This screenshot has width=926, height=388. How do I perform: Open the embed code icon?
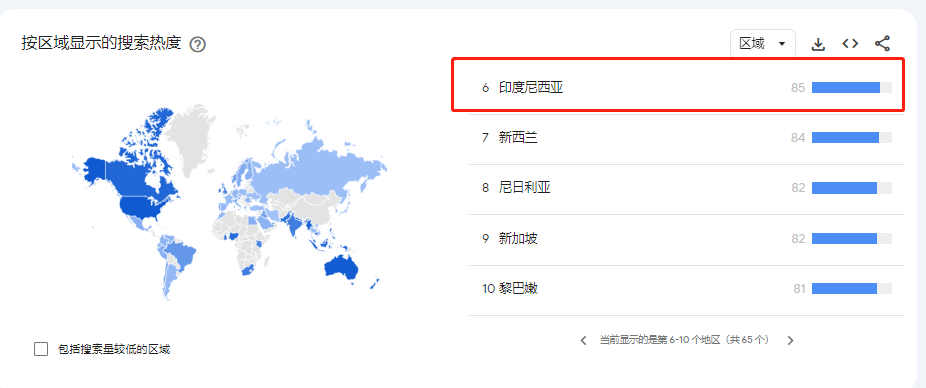850,44
